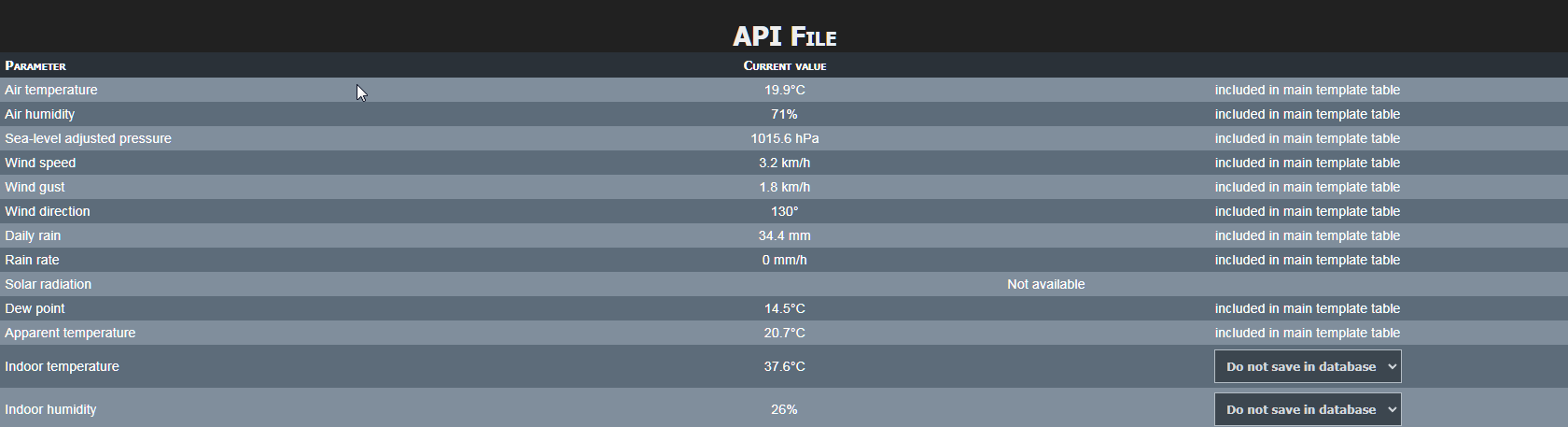This screenshot has width=1568, height=427.
Task: Click the 'Not available' solar radiation text
Action: coord(1045,284)
